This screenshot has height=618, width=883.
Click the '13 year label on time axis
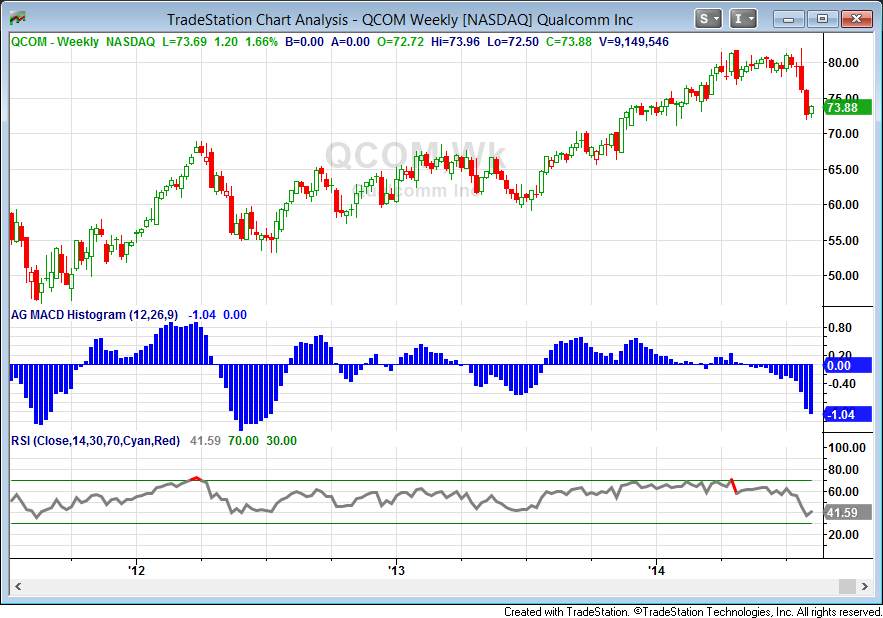point(396,571)
